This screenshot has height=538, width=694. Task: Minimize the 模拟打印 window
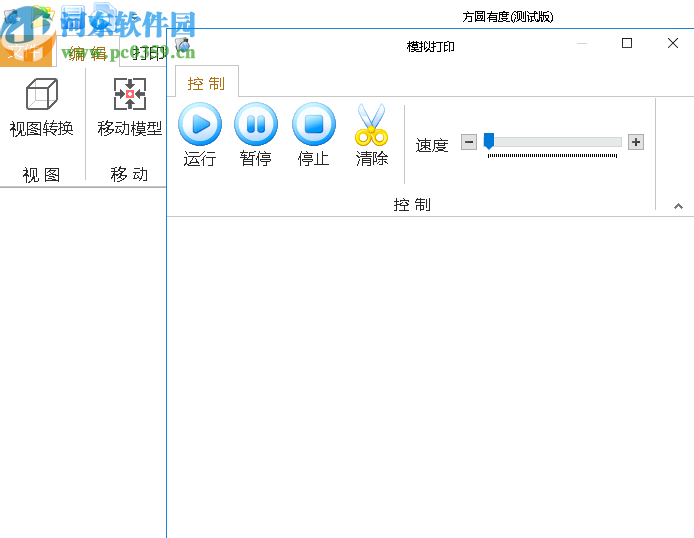(x=582, y=43)
